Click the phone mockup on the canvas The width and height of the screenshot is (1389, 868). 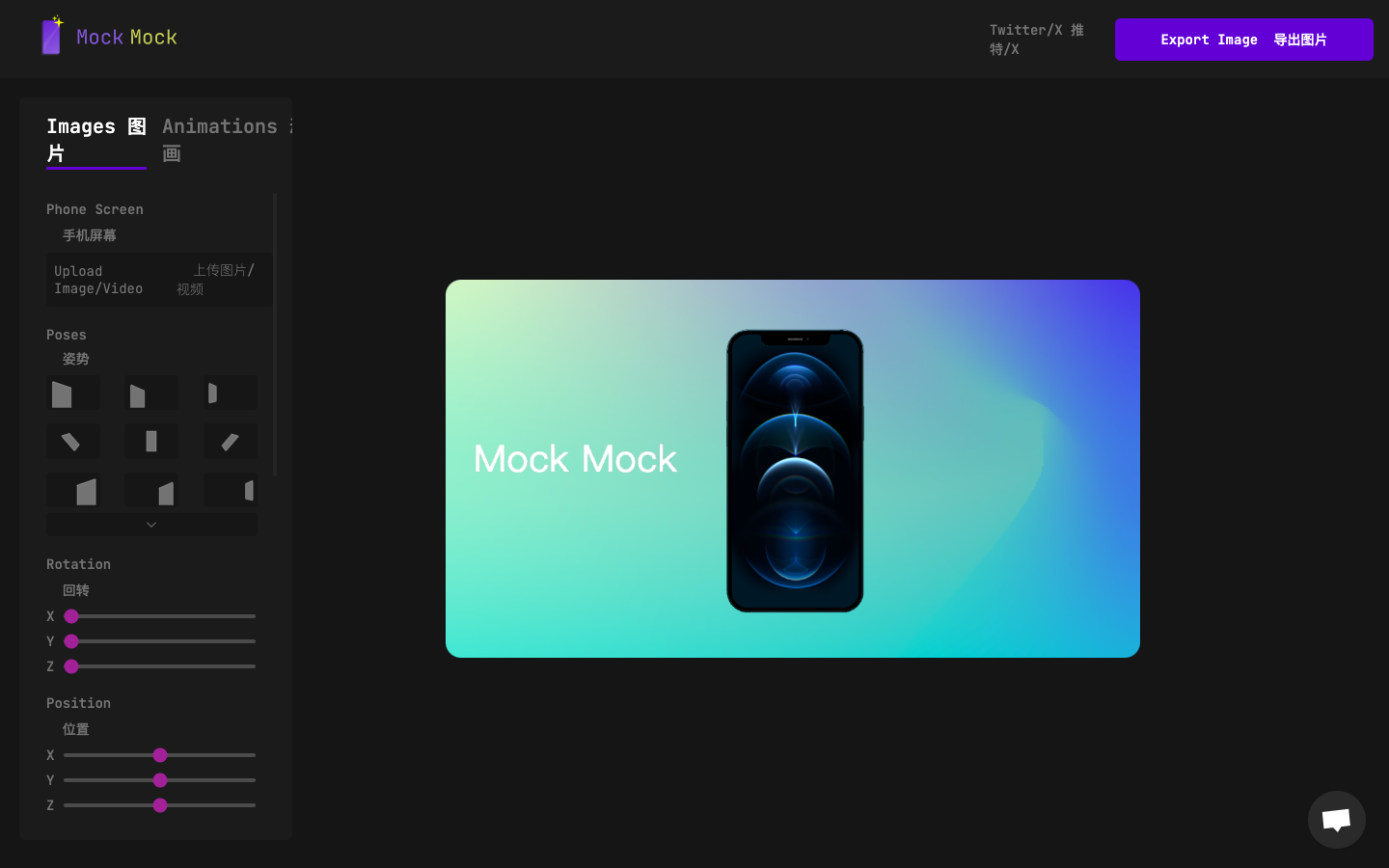pos(794,470)
